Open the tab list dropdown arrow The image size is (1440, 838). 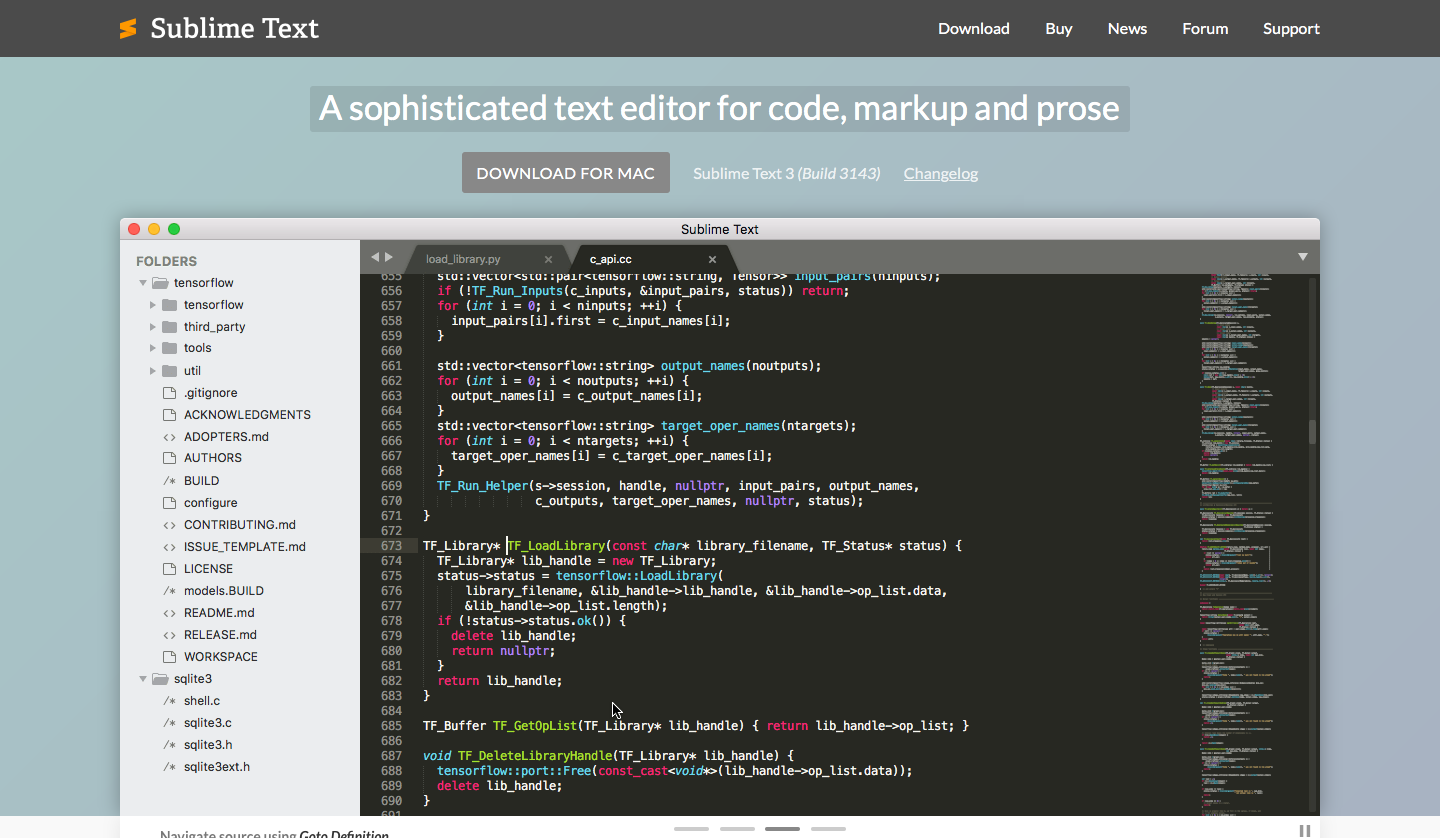click(x=1302, y=257)
